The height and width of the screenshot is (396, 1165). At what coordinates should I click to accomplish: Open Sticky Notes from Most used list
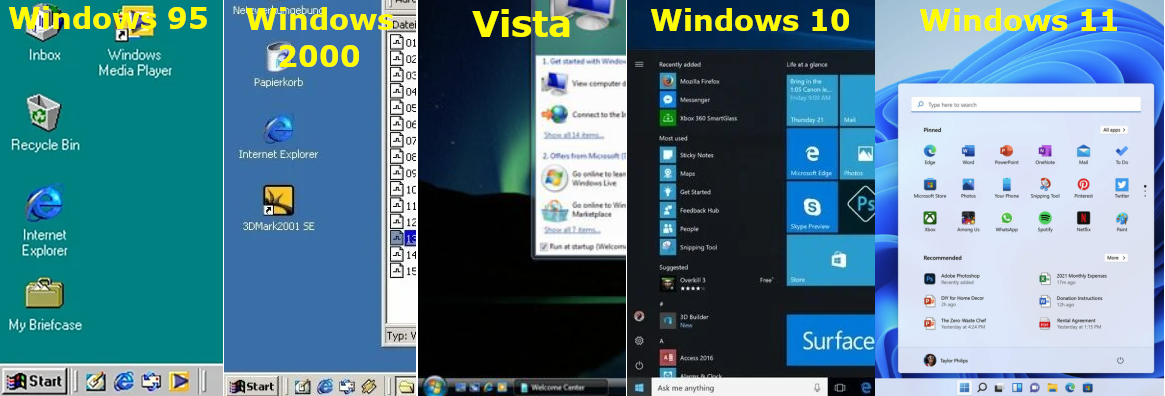click(x=687, y=155)
